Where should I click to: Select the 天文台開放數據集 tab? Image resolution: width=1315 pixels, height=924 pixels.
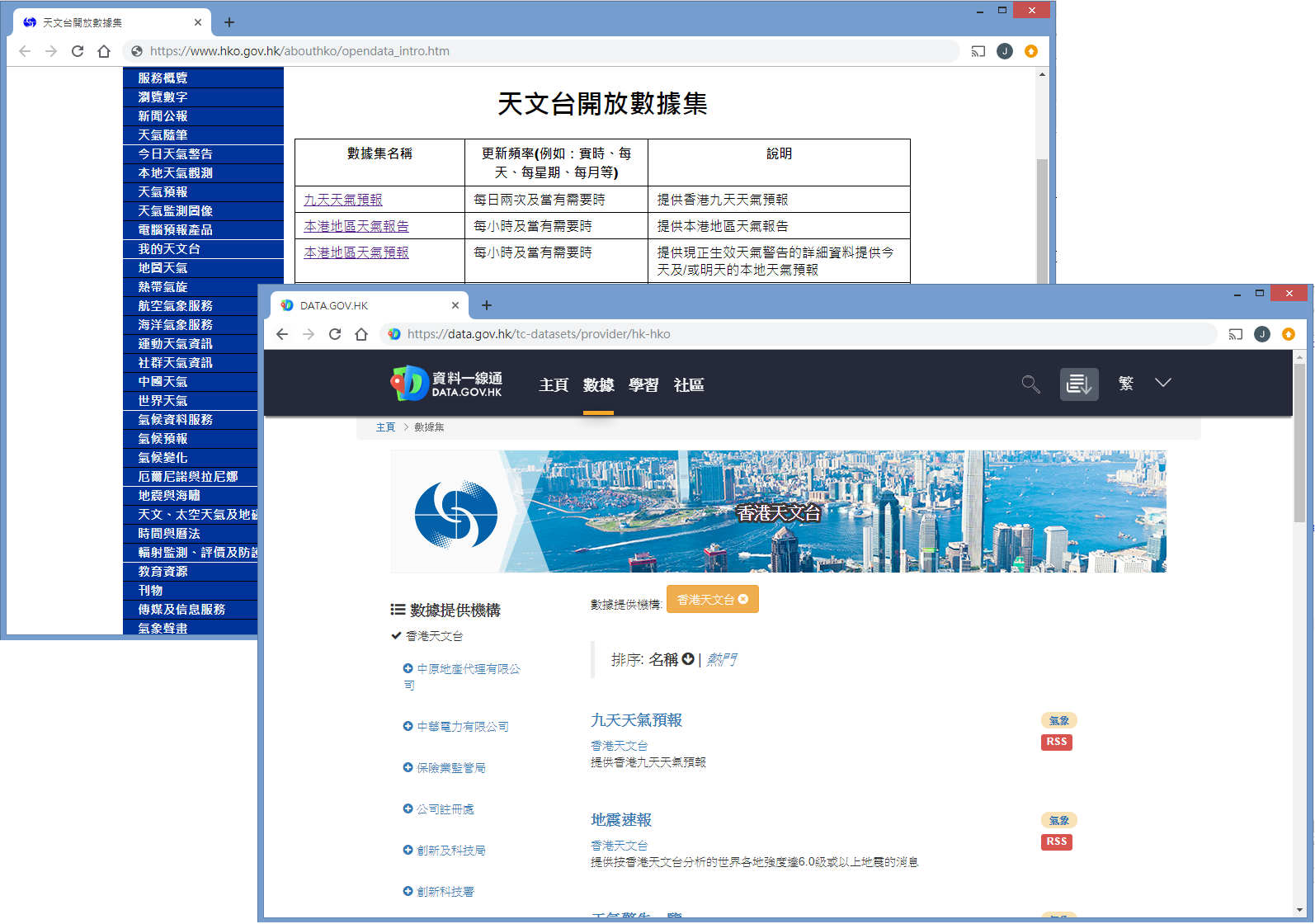pyautogui.click(x=112, y=22)
